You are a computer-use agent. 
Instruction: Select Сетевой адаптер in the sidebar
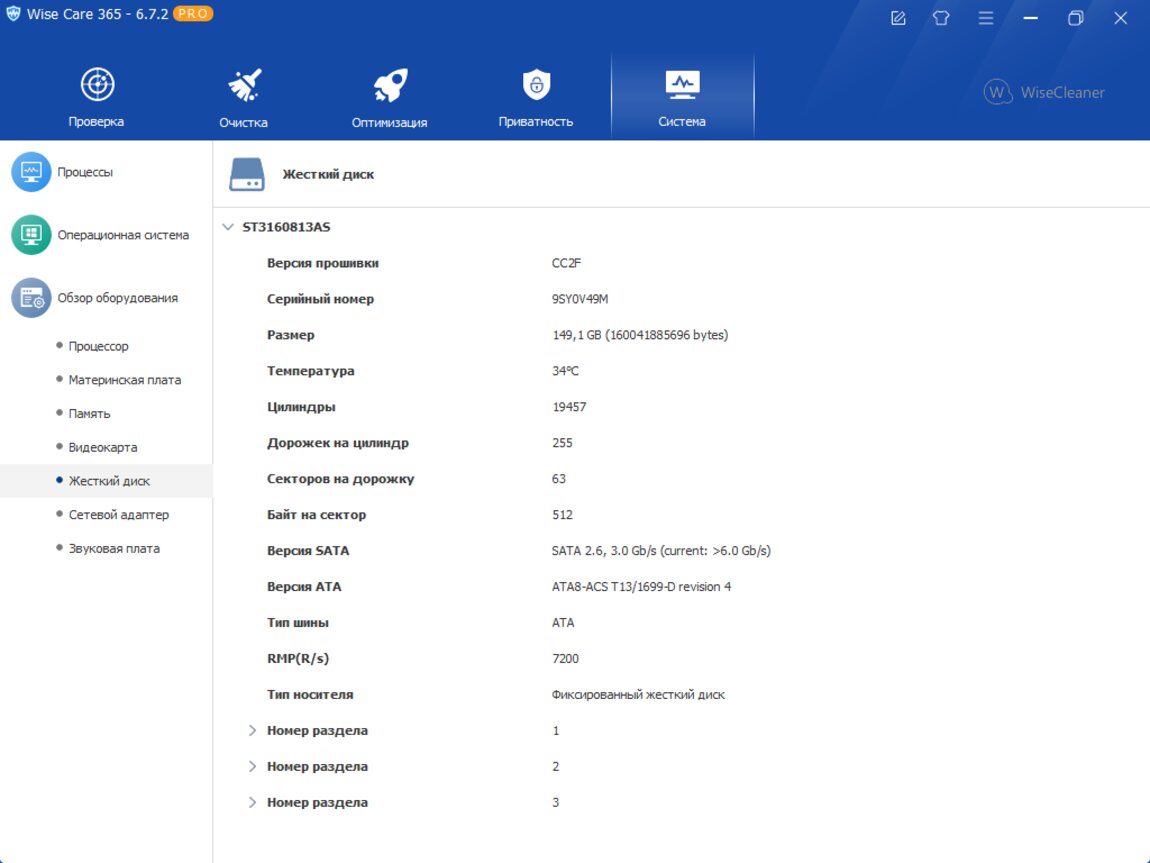point(118,515)
